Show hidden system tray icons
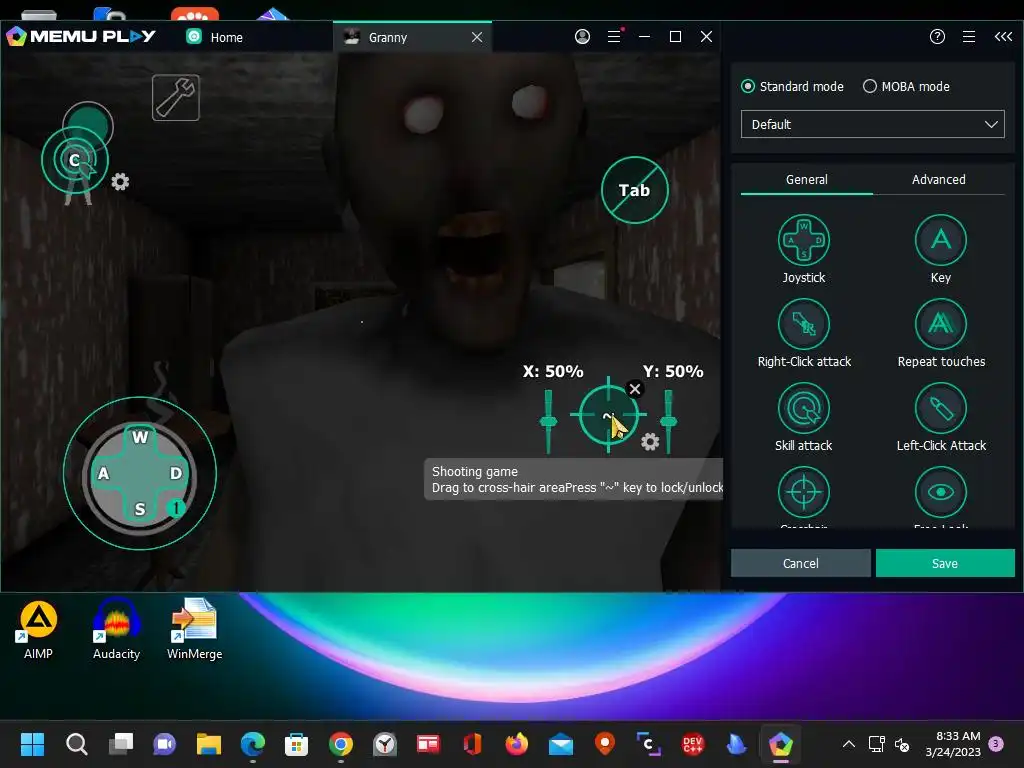 [x=848, y=744]
